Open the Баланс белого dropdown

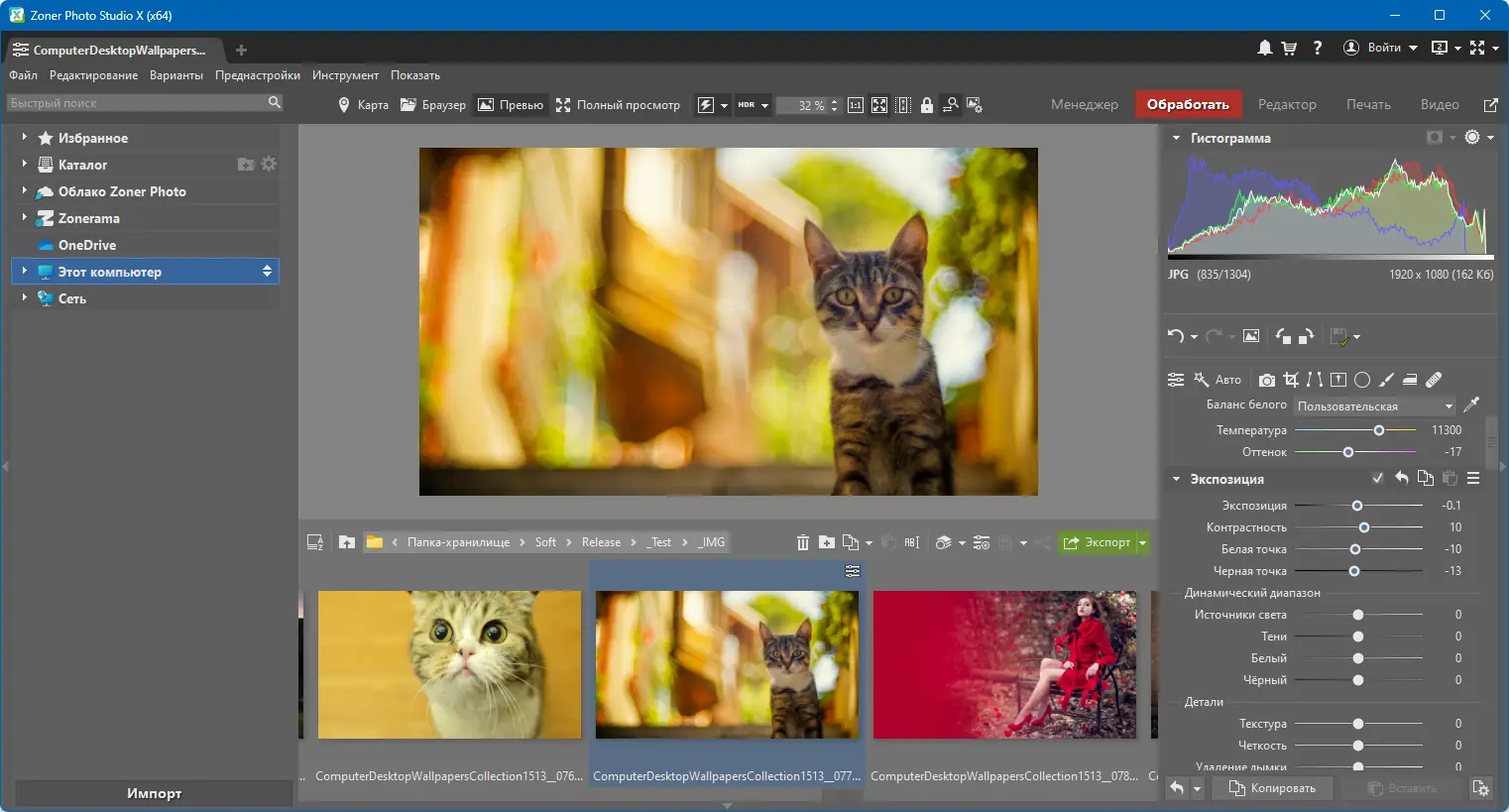tap(1375, 406)
